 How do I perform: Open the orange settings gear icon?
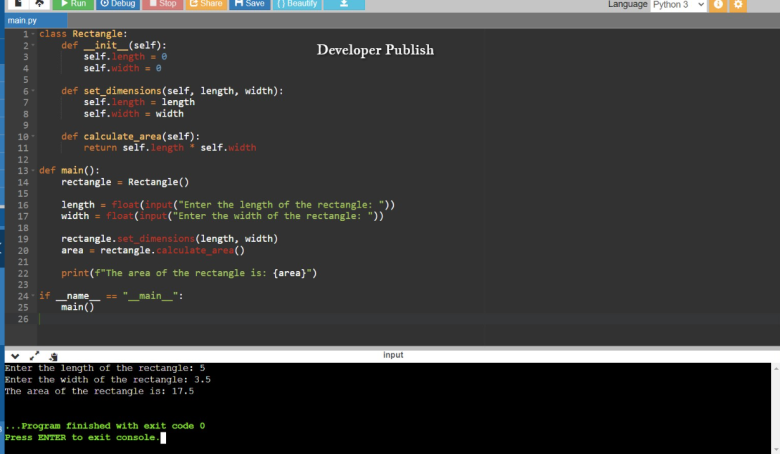click(x=738, y=4)
